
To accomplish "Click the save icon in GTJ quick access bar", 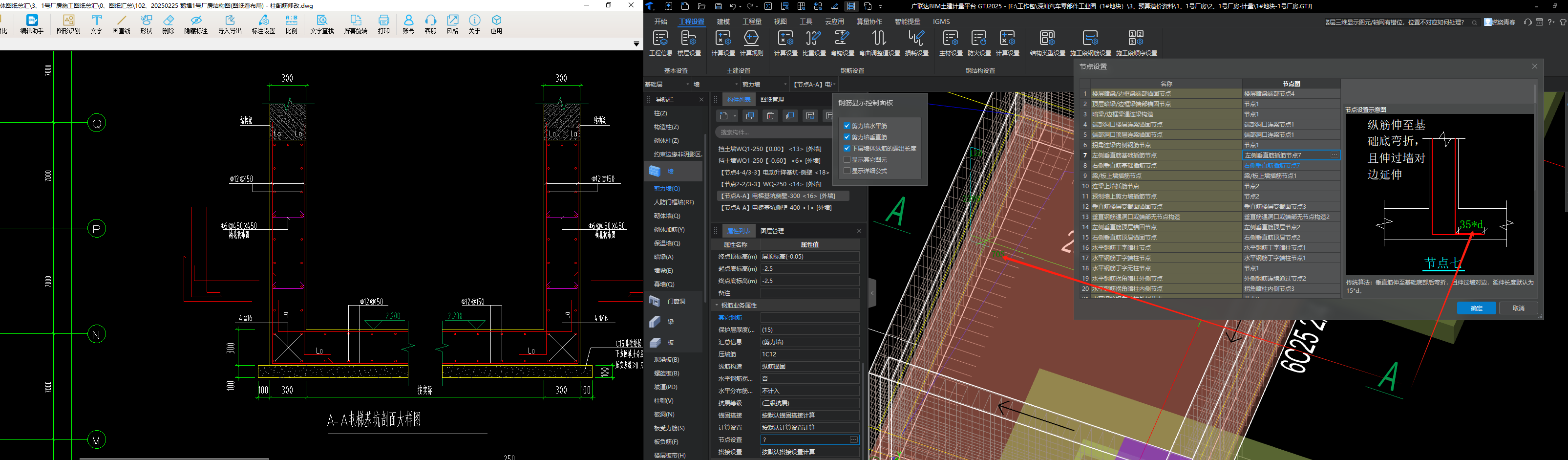I will click(x=718, y=6).
